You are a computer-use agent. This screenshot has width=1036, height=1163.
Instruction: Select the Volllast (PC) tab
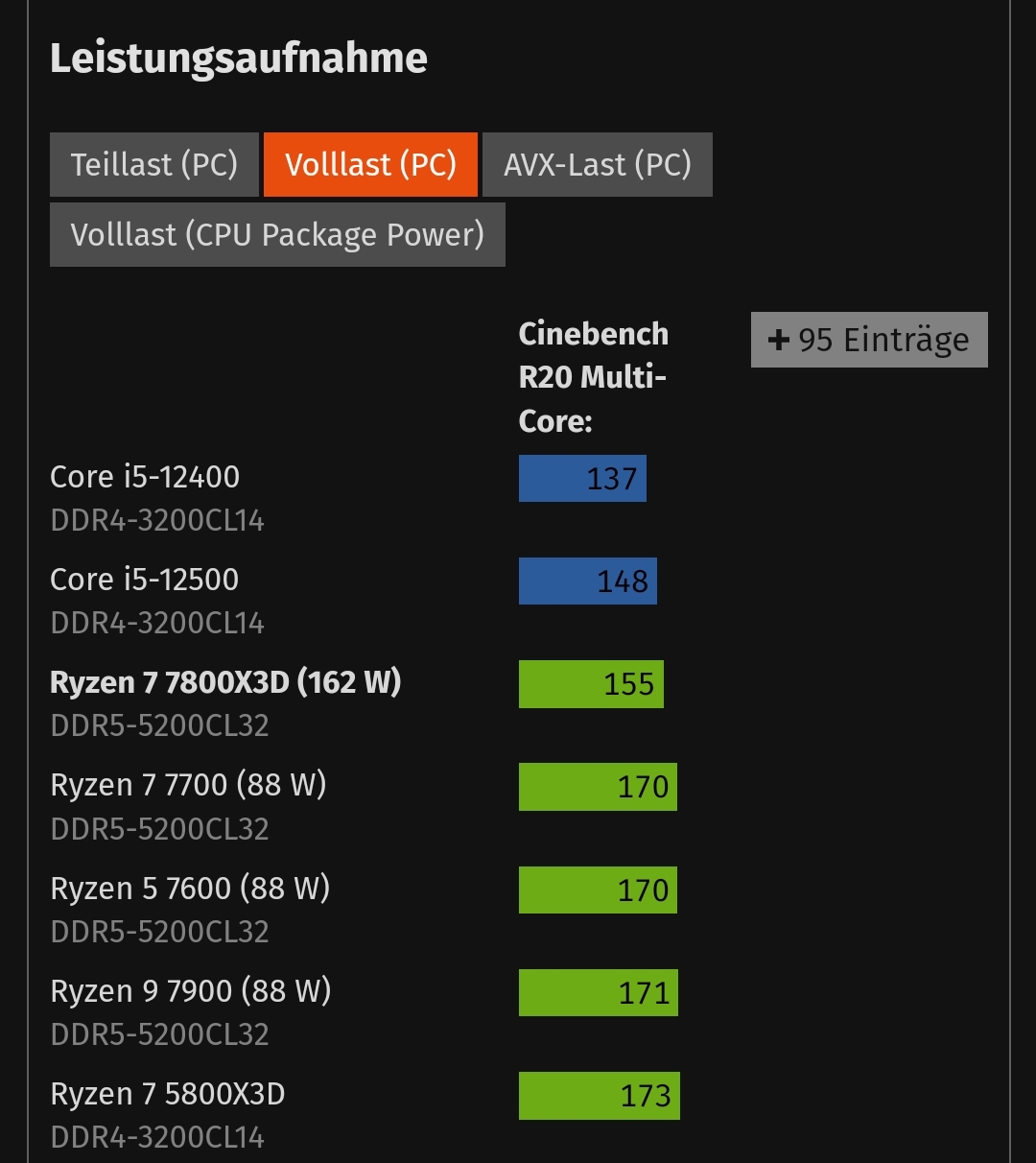click(370, 164)
